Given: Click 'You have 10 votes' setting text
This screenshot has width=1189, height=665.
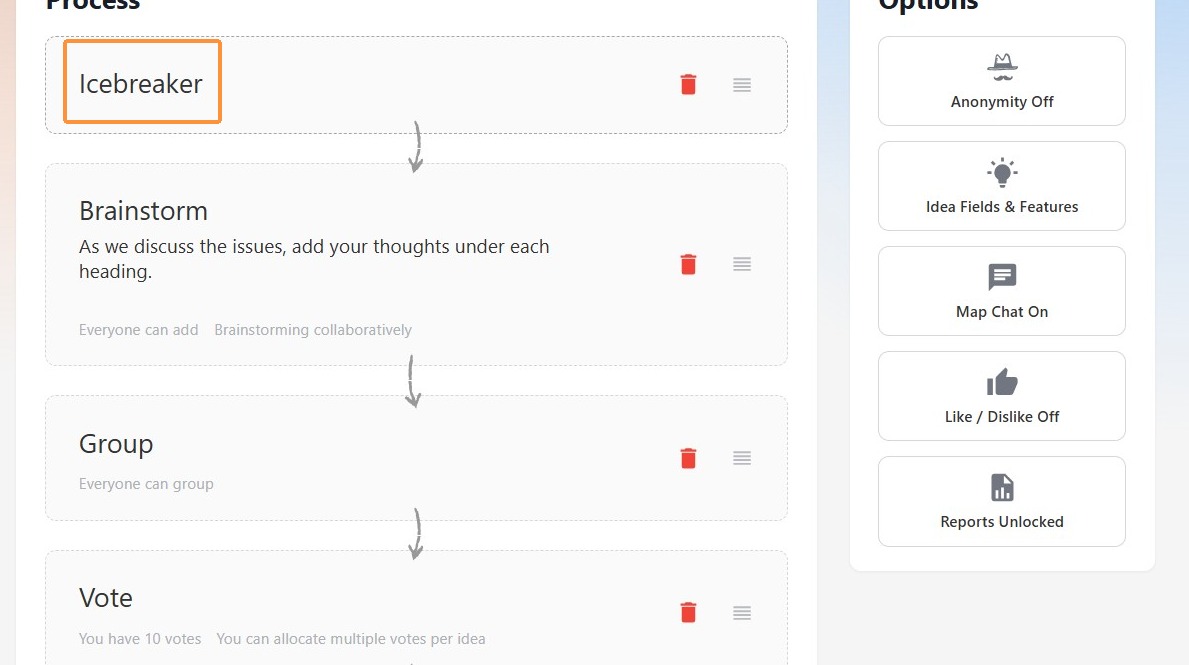Looking at the screenshot, I should tap(140, 638).
